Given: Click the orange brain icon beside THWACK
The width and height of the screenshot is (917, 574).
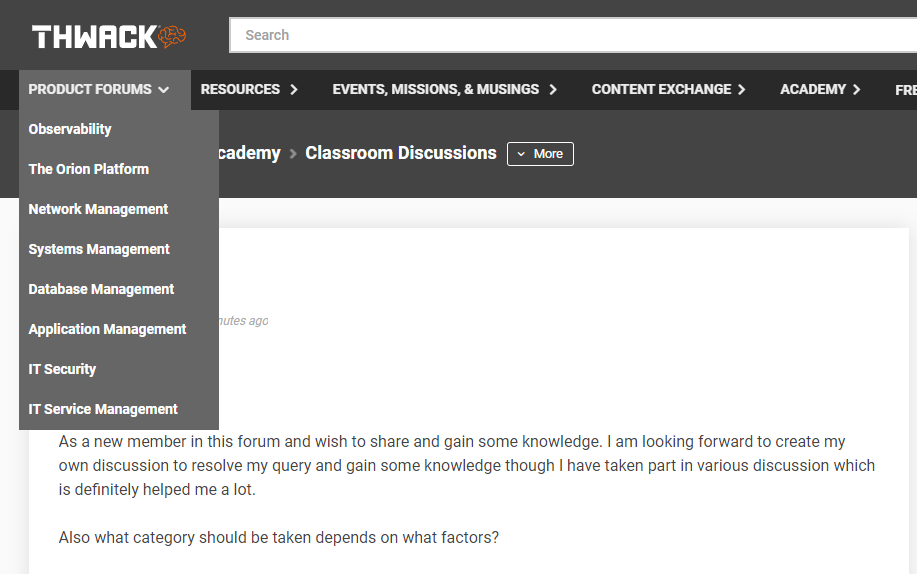Looking at the screenshot, I should pos(172,36).
